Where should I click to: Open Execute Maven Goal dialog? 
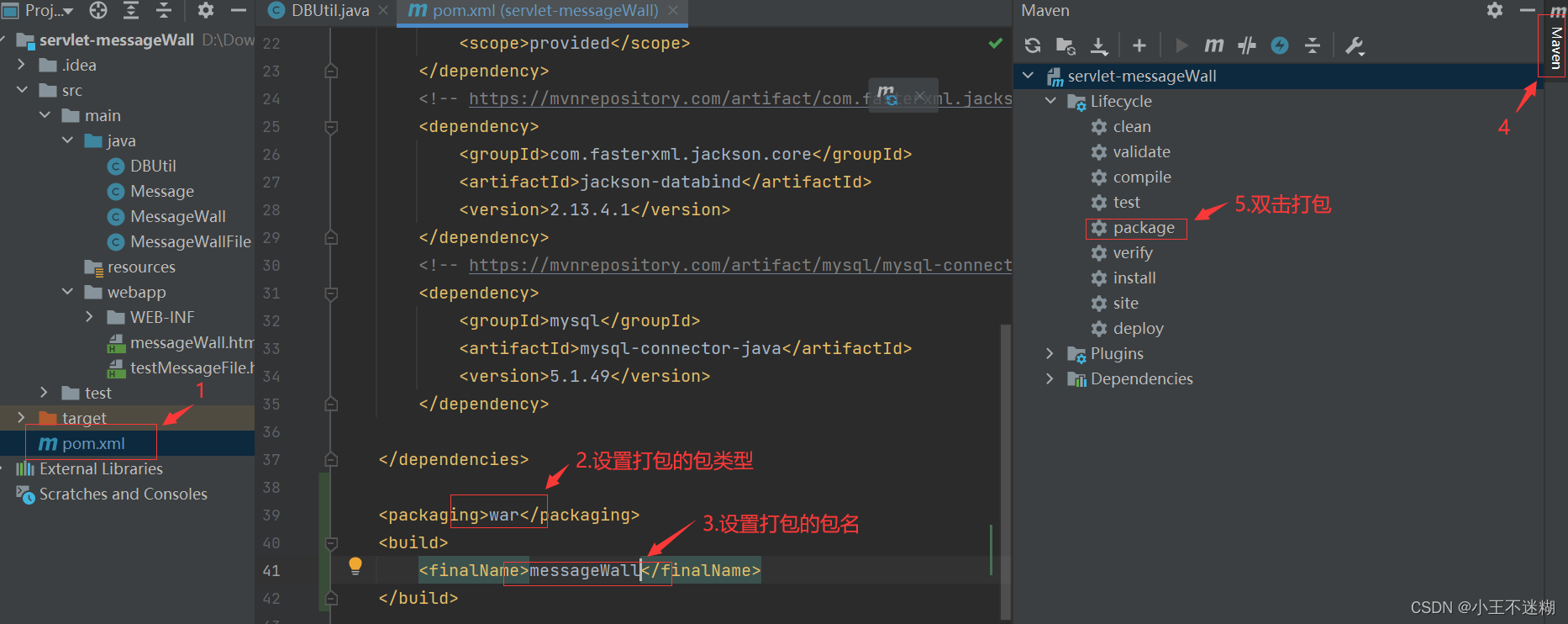click(x=1214, y=45)
